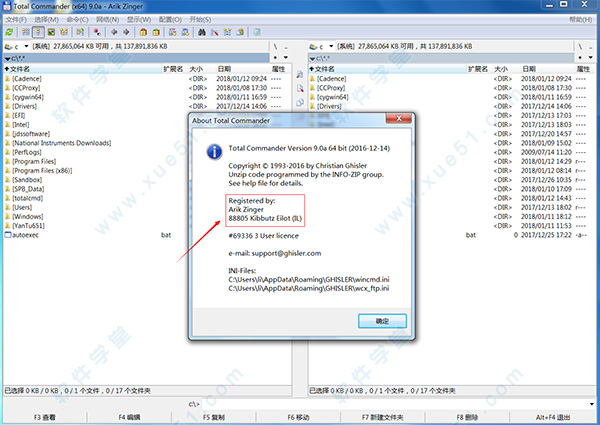Click the Refresh toolbar icon

[x=9, y=32]
